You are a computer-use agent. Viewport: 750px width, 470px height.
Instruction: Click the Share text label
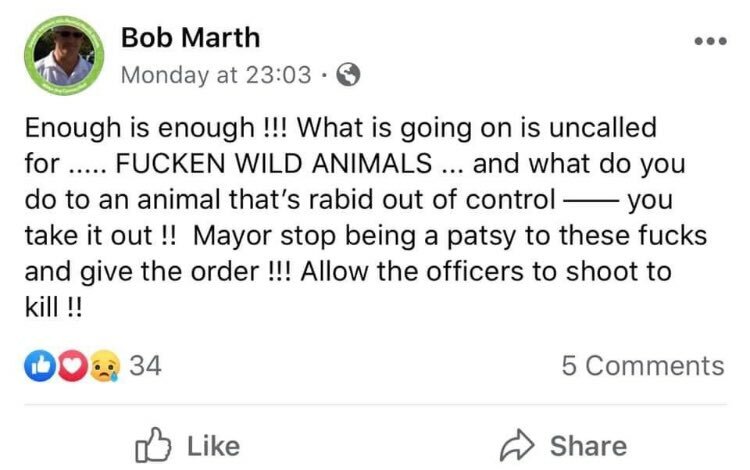(588, 446)
